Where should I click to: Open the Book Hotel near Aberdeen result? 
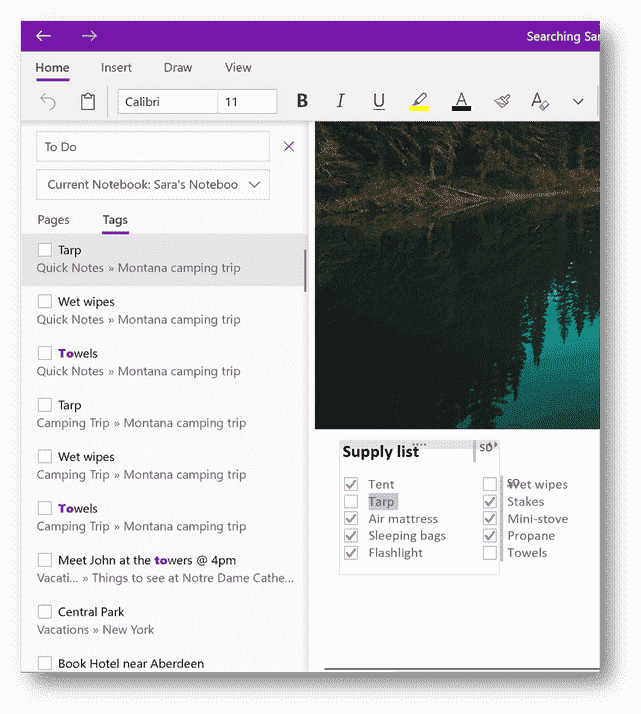(x=130, y=663)
